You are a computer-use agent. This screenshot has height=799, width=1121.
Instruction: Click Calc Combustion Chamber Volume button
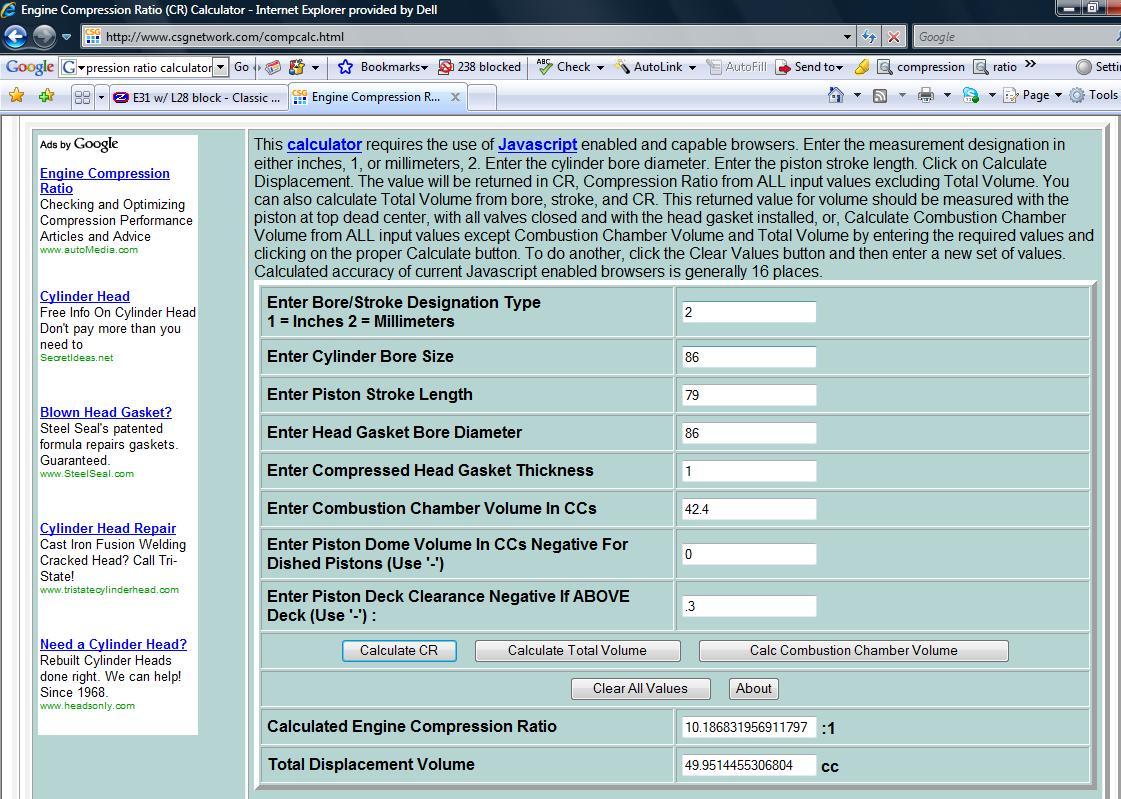click(x=854, y=650)
